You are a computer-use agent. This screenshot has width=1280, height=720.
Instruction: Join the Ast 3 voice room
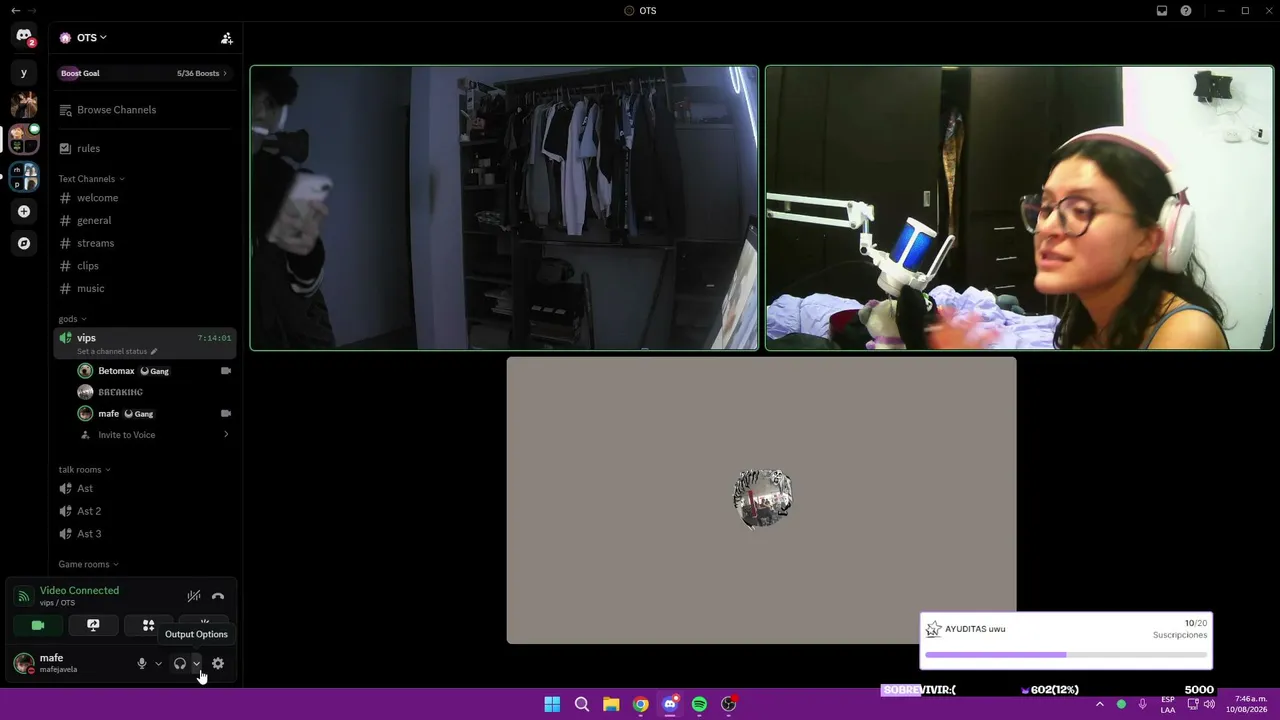[144, 534]
